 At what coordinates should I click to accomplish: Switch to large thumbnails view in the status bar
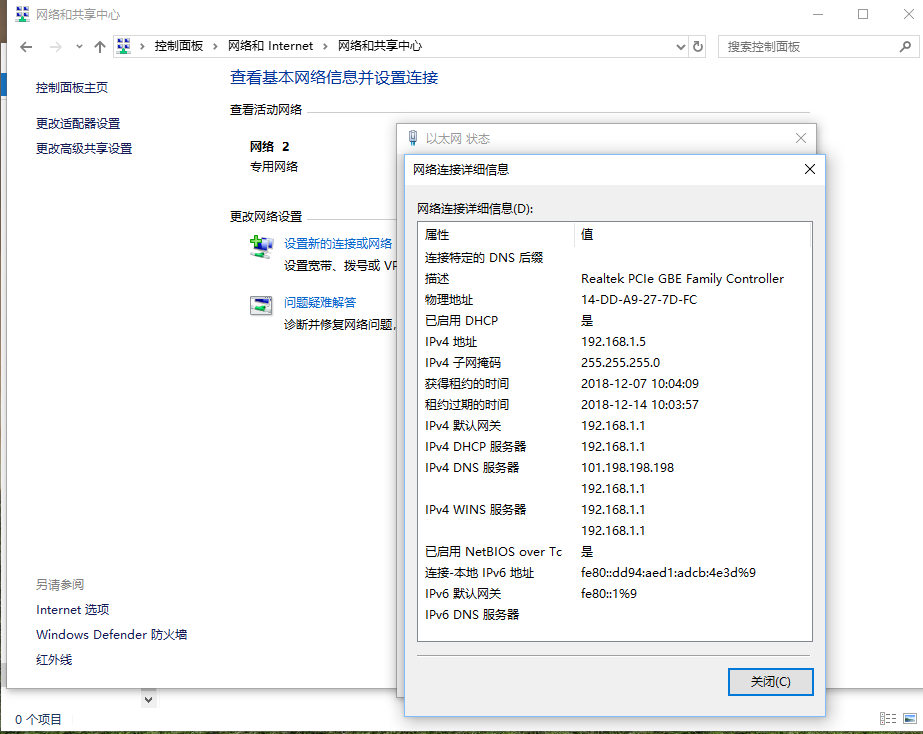tap(908, 718)
